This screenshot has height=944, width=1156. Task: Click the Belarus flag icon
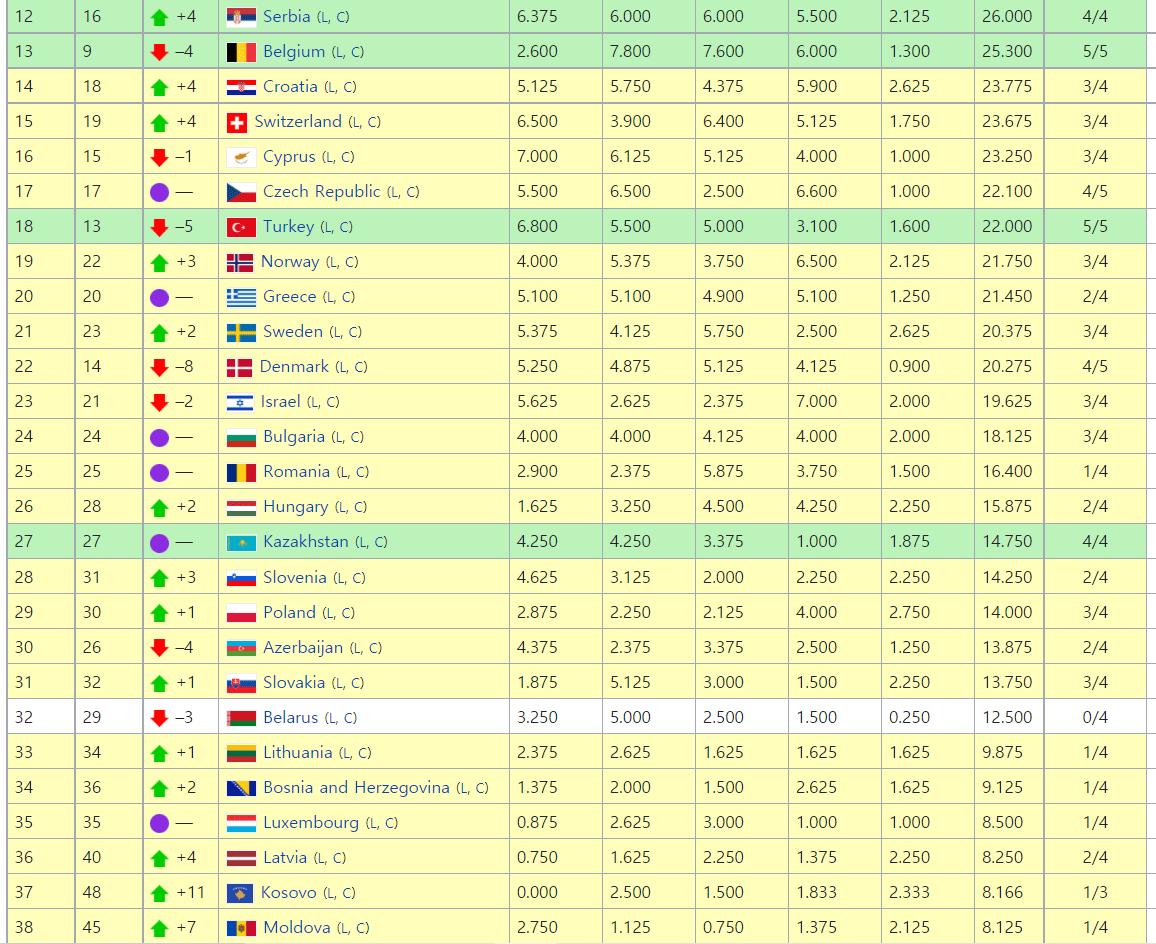pyautogui.click(x=241, y=718)
